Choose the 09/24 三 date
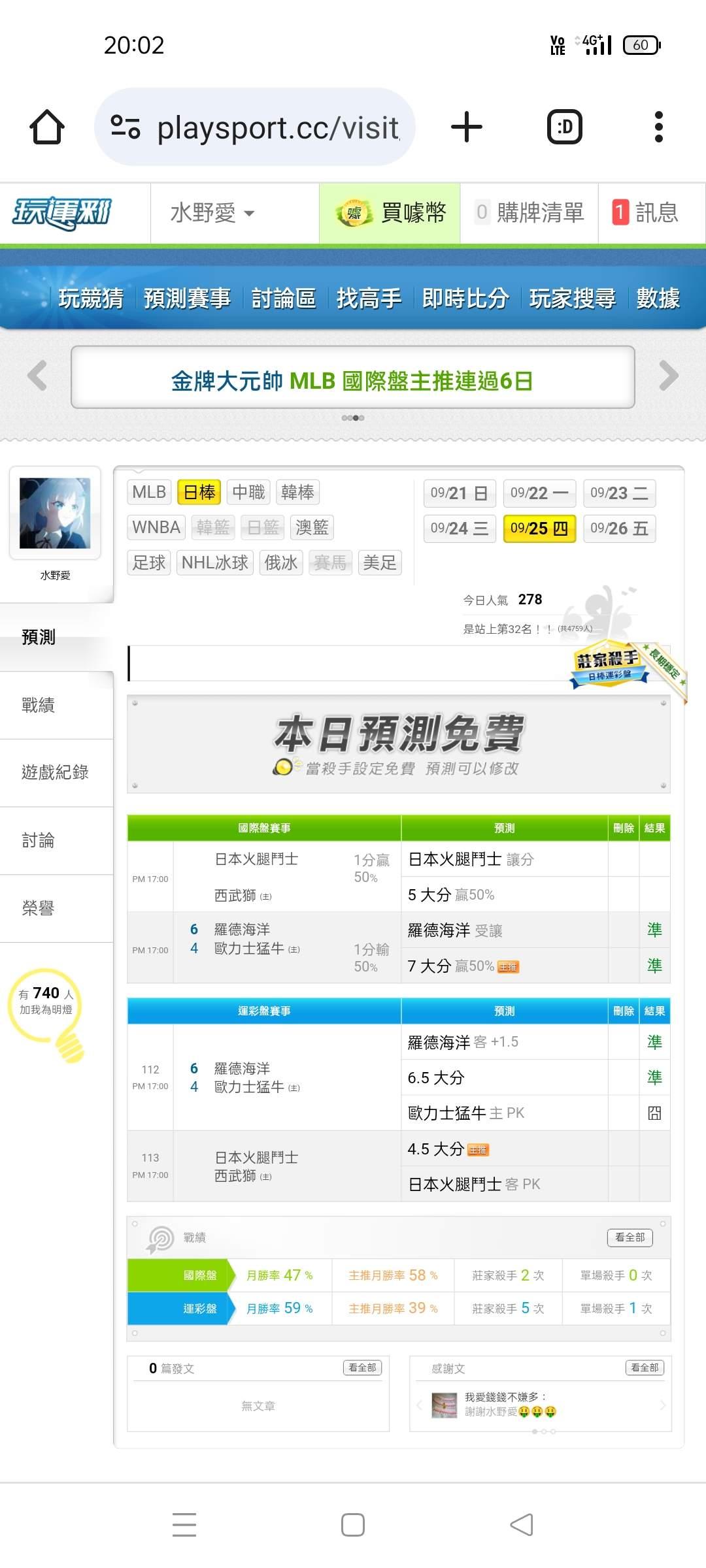This screenshot has height=1568, width=706. point(460,529)
